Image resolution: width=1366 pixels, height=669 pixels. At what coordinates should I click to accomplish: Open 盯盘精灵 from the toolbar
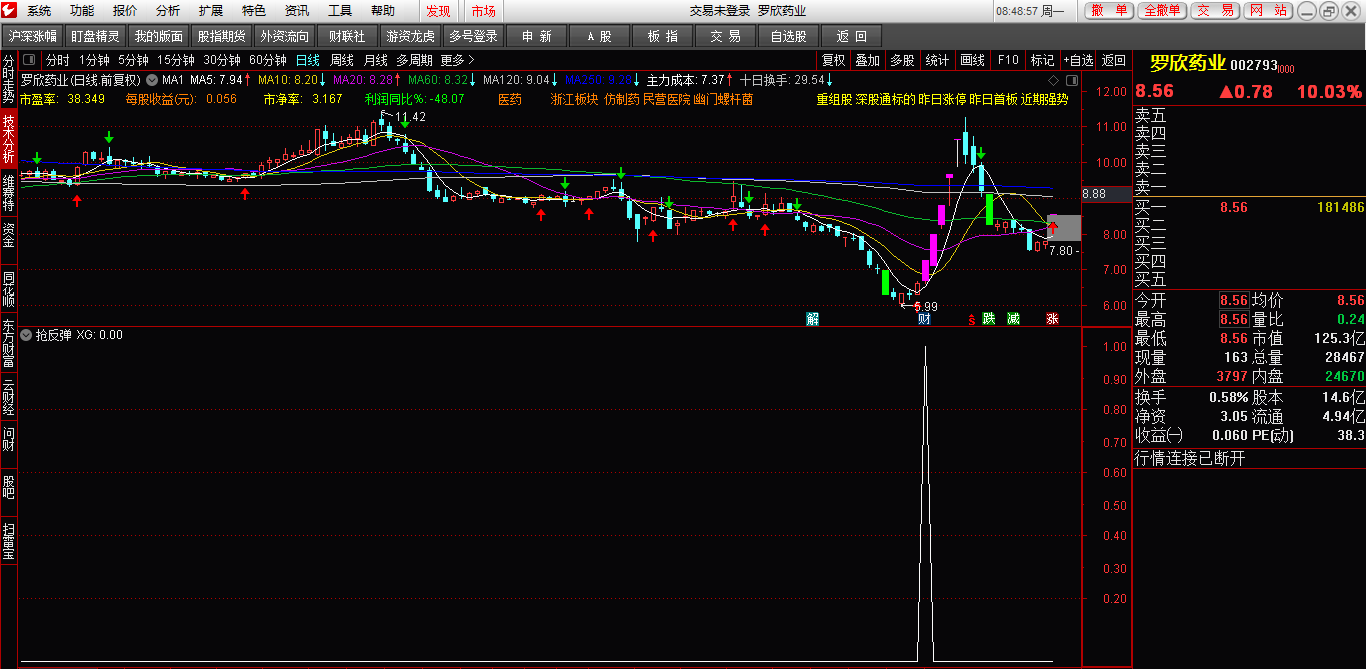click(96, 36)
